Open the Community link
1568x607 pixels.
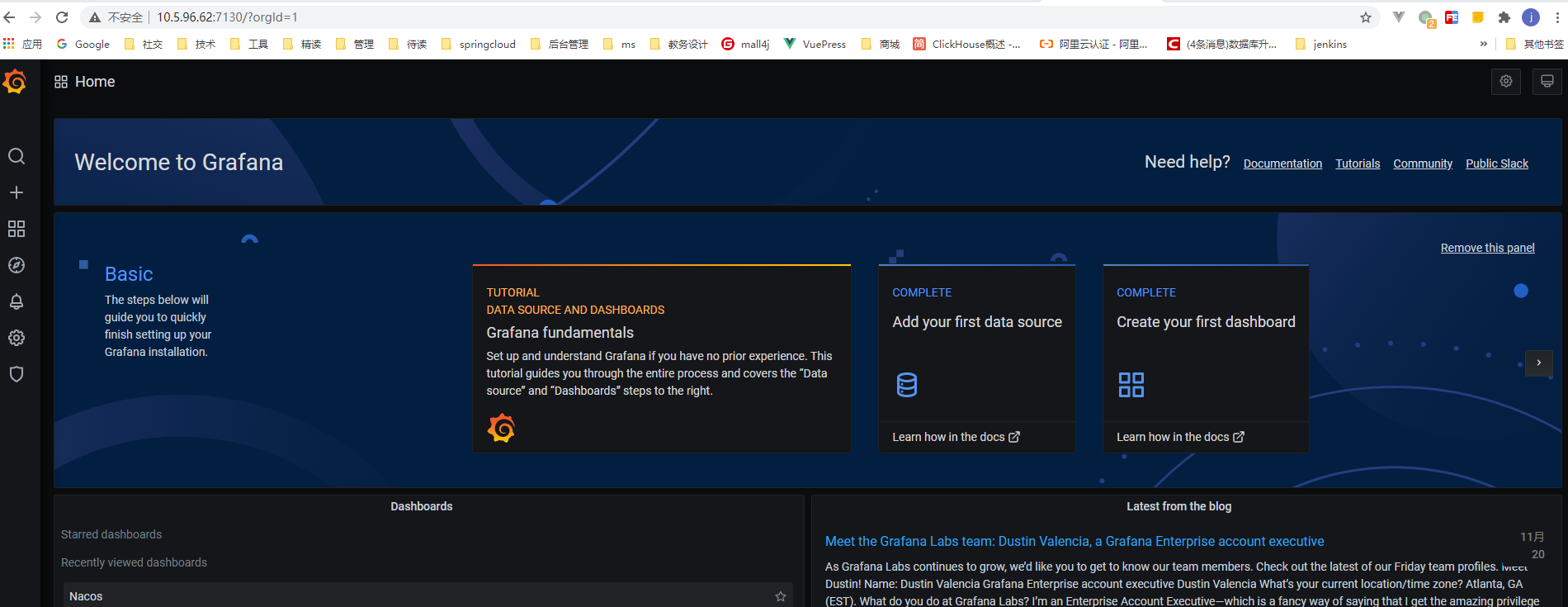pyautogui.click(x=1423, y=164)
